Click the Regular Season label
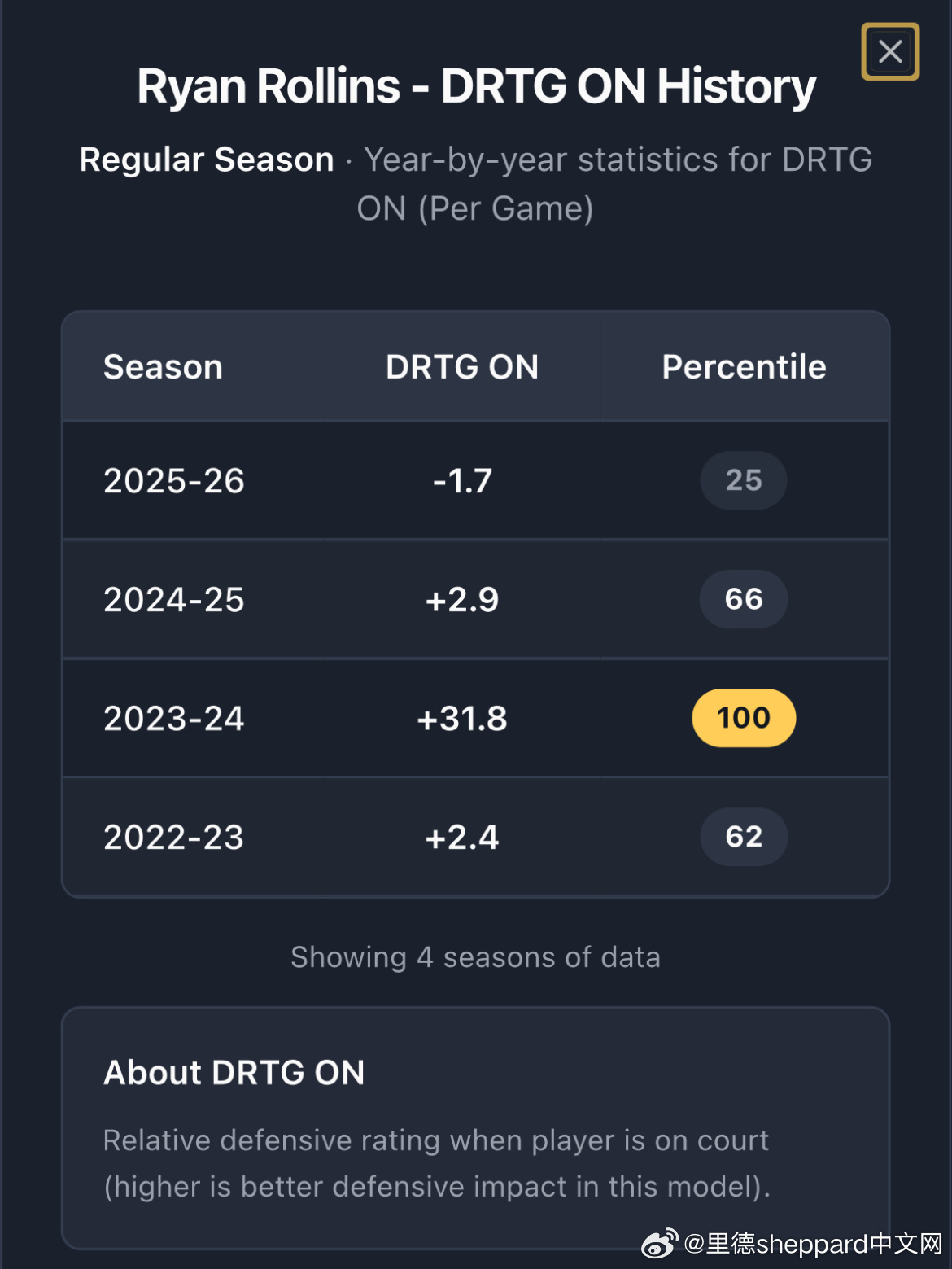The image size is (952, 1269). pos(207,160)
